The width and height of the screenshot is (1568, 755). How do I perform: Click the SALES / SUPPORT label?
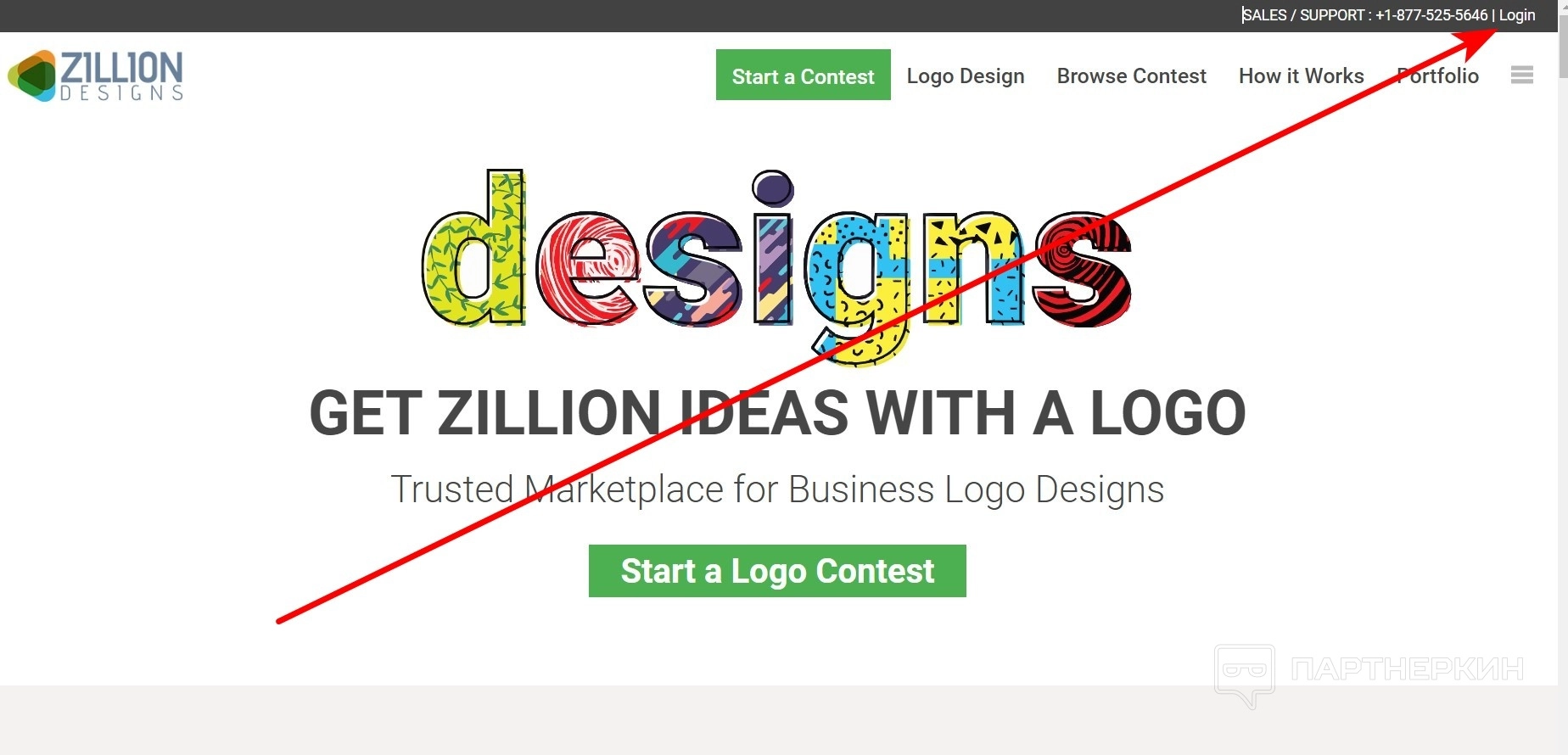point(1303,15)
